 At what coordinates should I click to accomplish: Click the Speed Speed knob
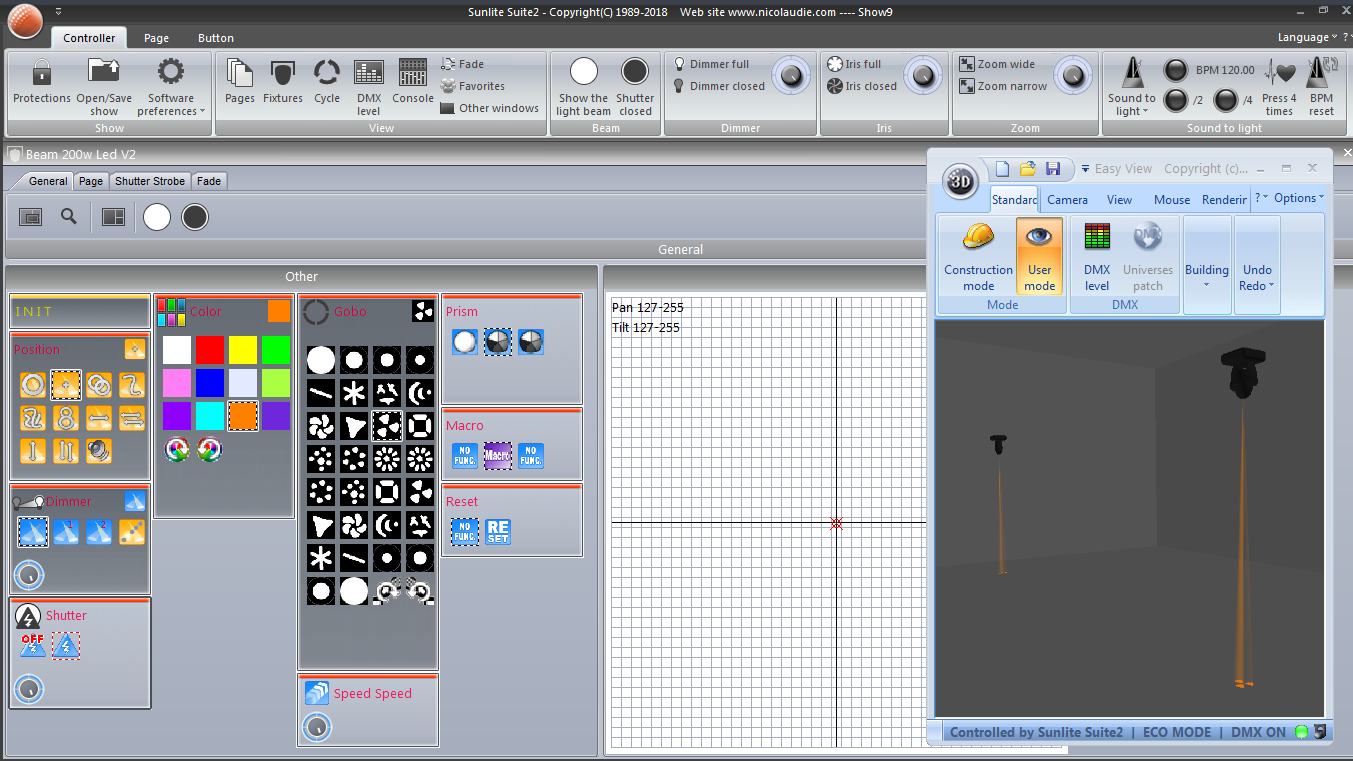pos(317,727)
